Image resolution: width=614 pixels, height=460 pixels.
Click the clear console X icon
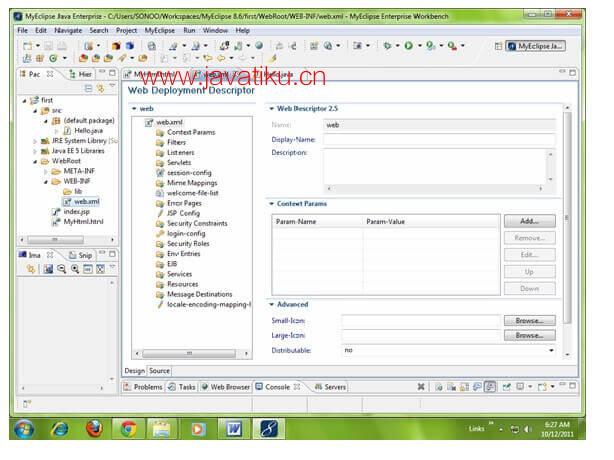click(x=421, y=387)
